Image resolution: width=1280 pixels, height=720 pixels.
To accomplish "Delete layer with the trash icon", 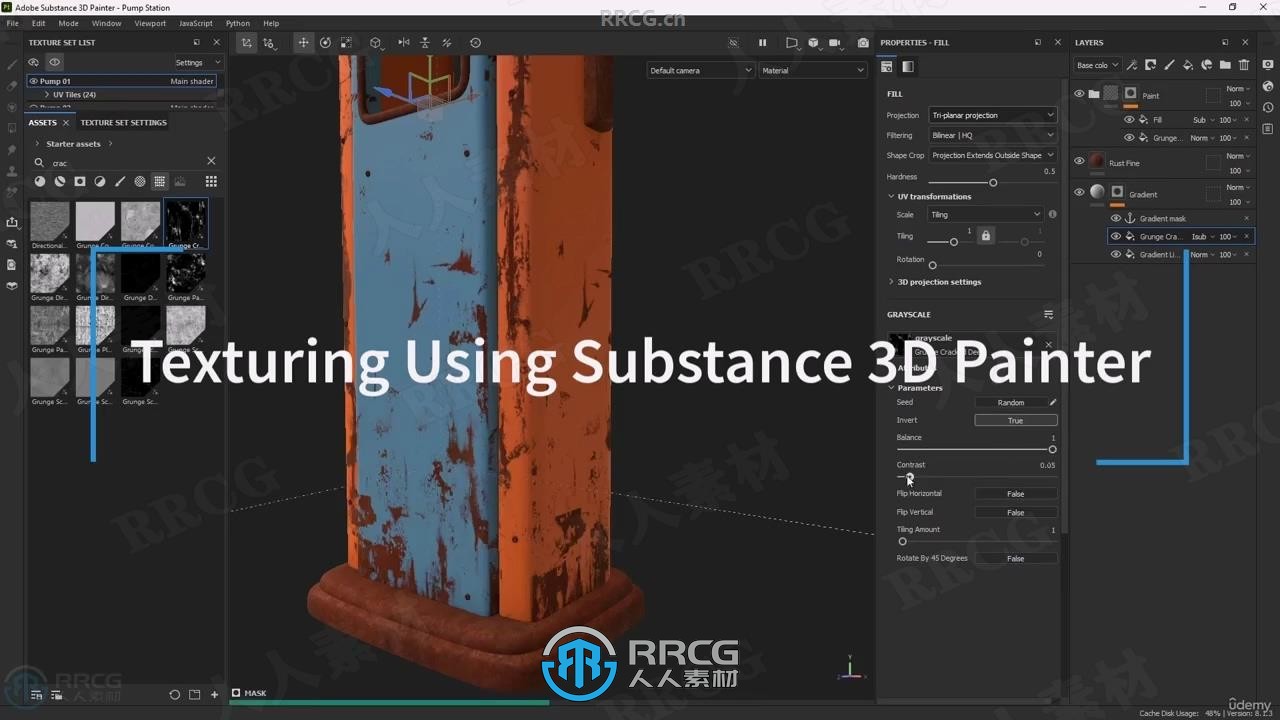I will tap(1244, 65).
